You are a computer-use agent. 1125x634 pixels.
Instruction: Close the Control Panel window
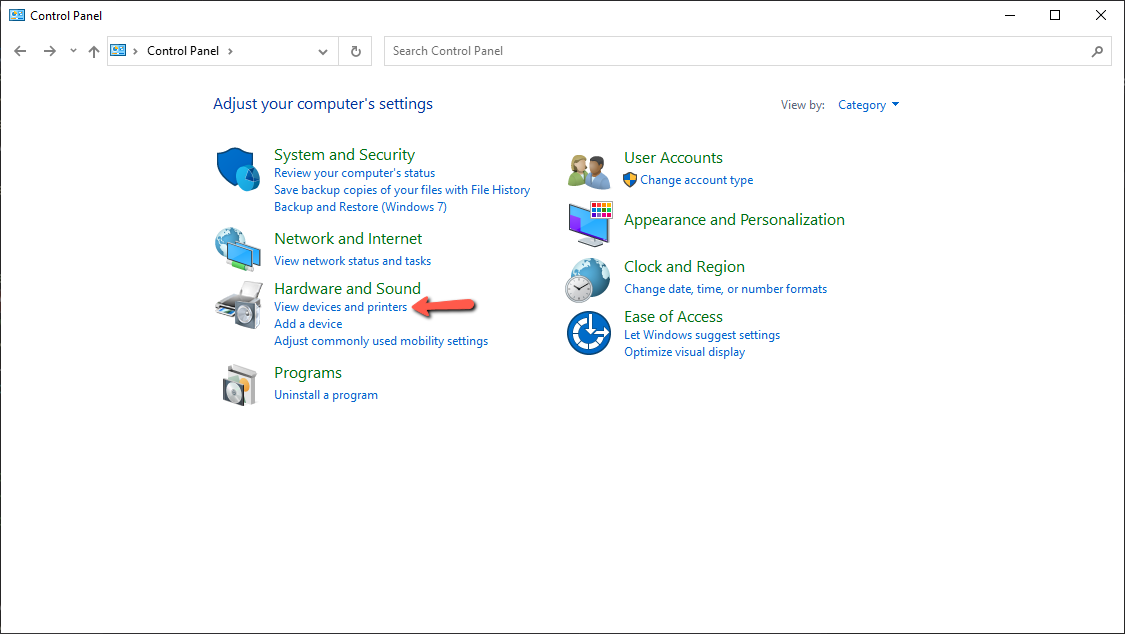pos(1101,15)
